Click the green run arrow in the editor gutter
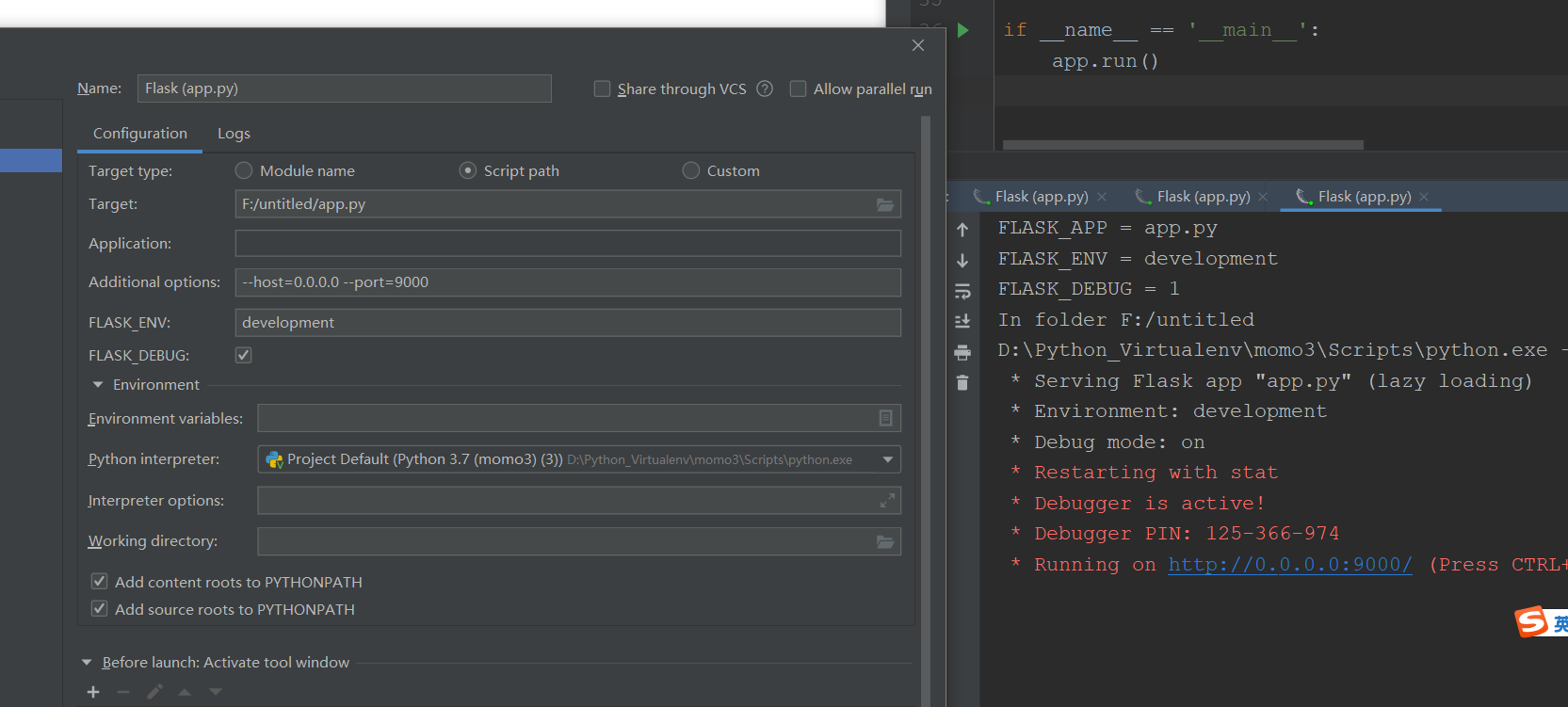The height and width of the screenshot is (707, 1568). point(962,30)
